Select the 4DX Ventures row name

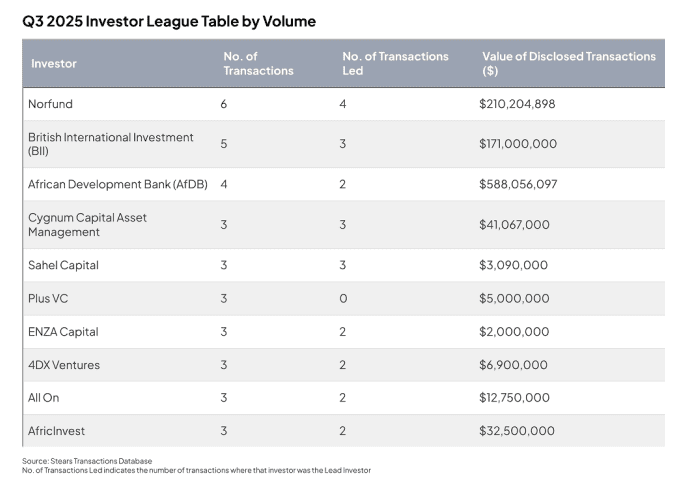[x=64, y=365]
